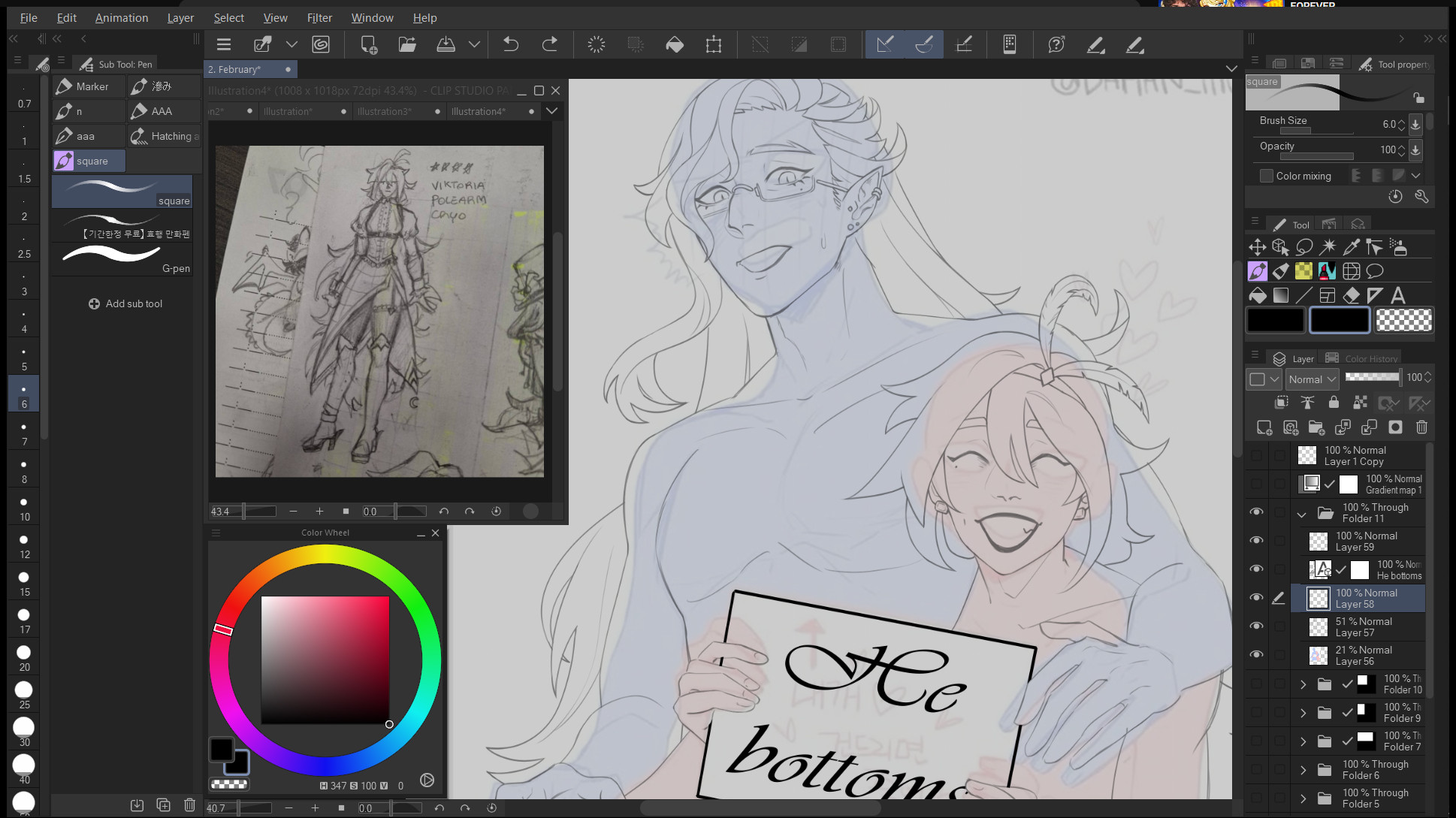Click the transparent color checkered swatch
This screenshot has width=1456, height=818.
click(x=1403, y=320)
